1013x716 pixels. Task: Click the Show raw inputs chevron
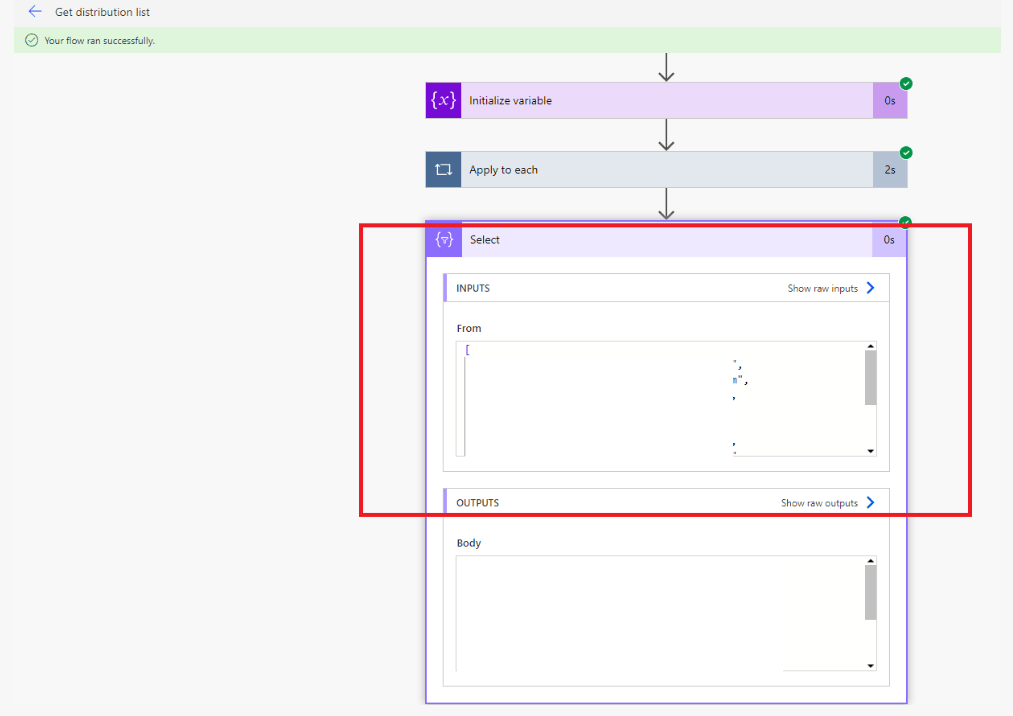click(x=870, y=288)
